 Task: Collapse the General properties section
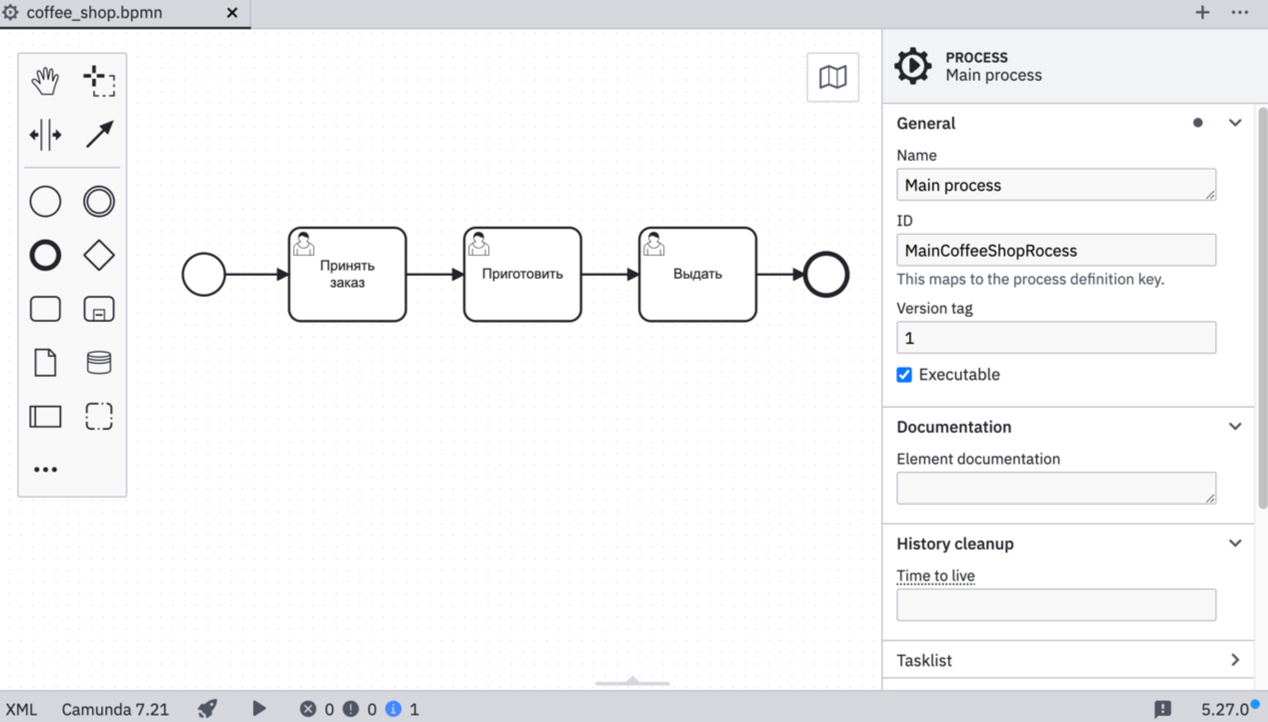[x=1235, y=122]
